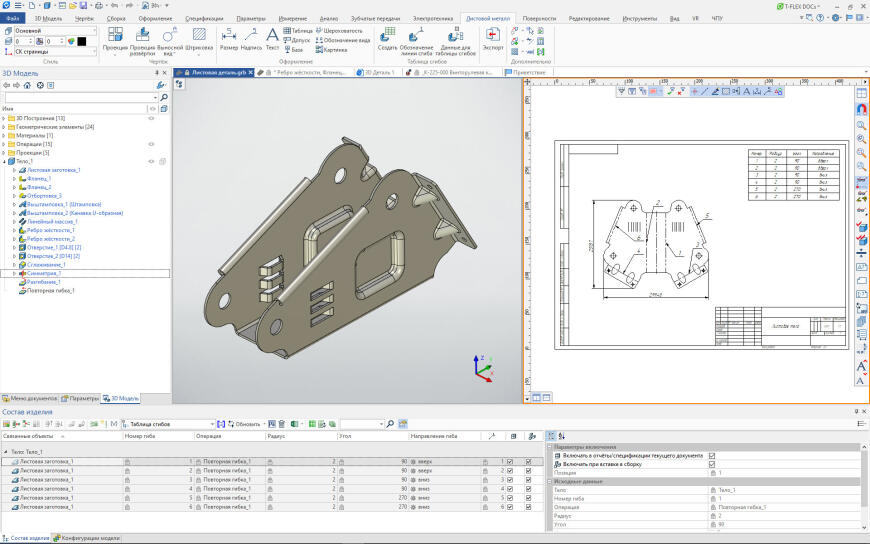Click the black color swatch in Стиль

click(x=81, y=41)
